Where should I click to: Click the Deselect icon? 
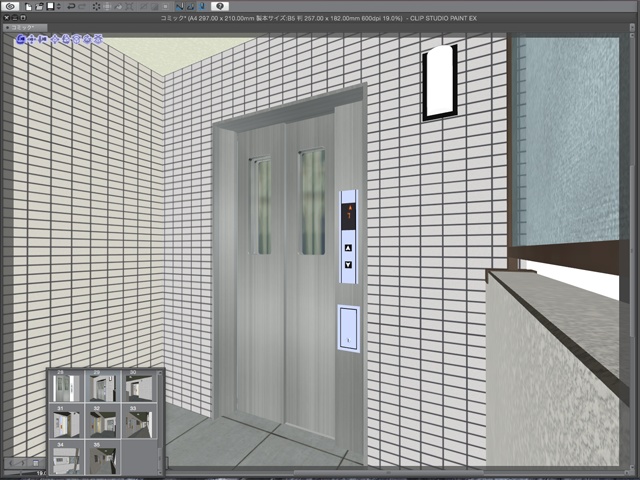click(143, 7)
